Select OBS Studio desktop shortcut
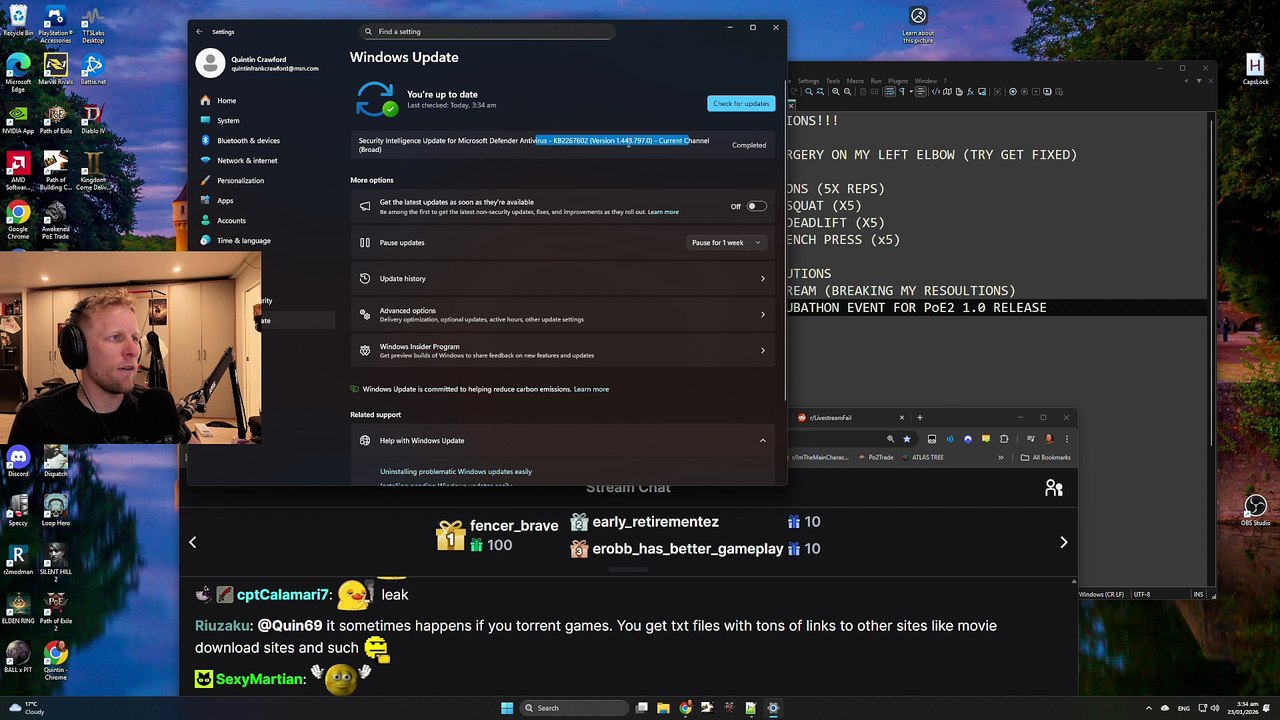This screenshot has width=1280, height=720. 1255,510
